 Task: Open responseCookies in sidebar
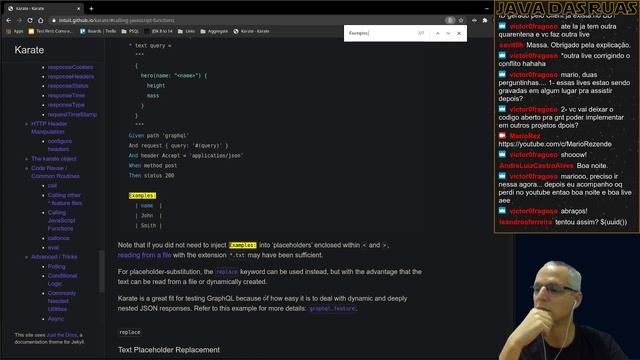tap(70, 67)
